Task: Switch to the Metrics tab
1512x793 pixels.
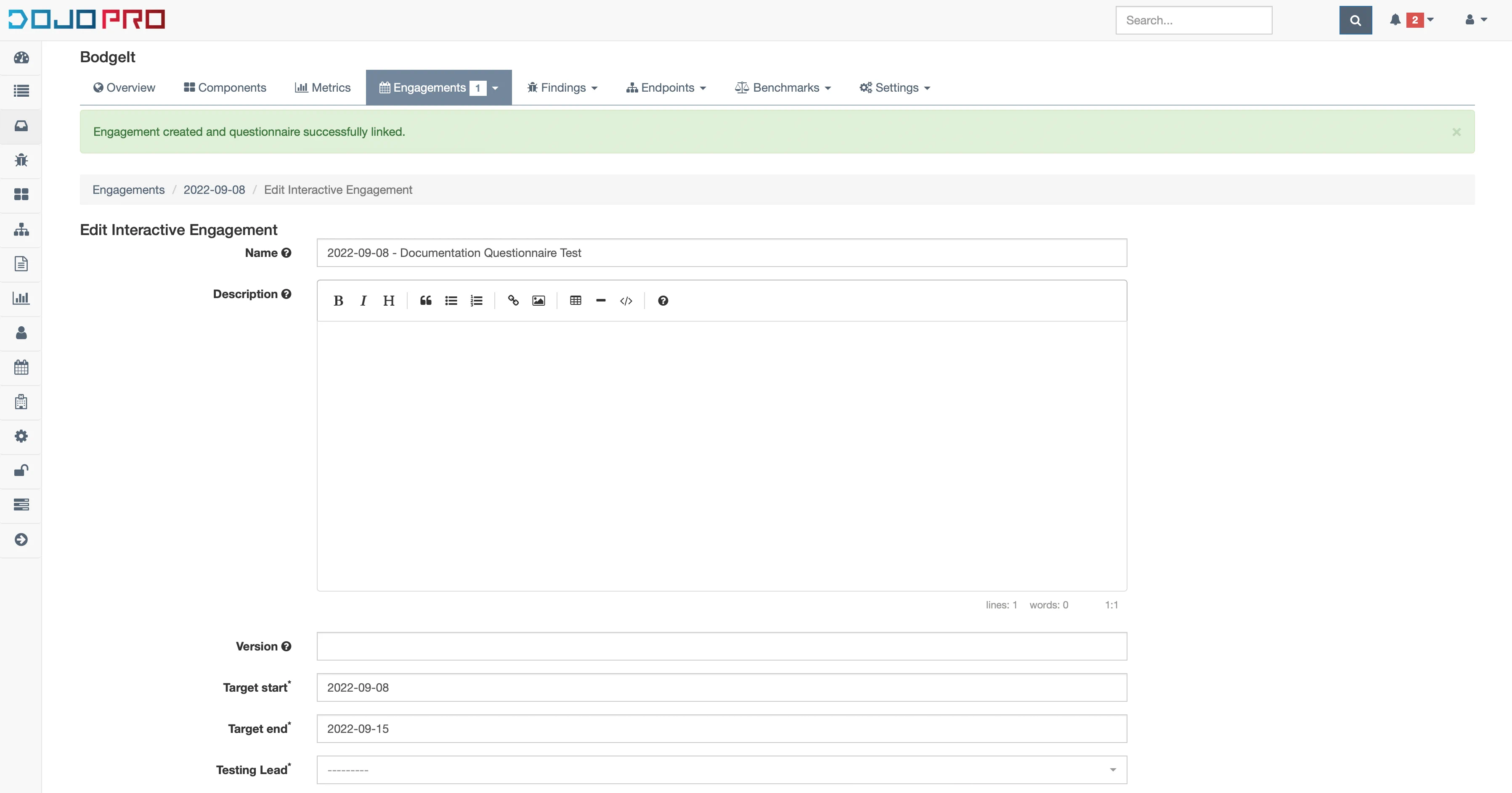Action: 322,88
